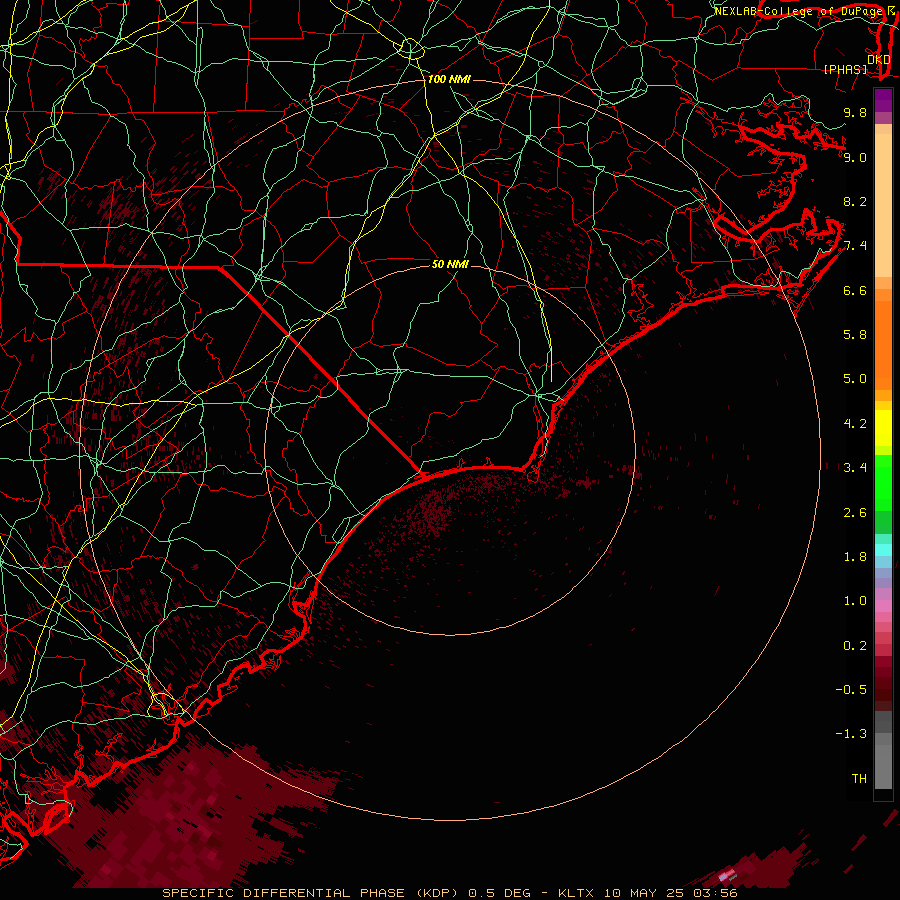Click the TH label on color scale
Image resolution: width=900 pixels, height=900 pixels.
pyautogui.click(x=859, y=779)
